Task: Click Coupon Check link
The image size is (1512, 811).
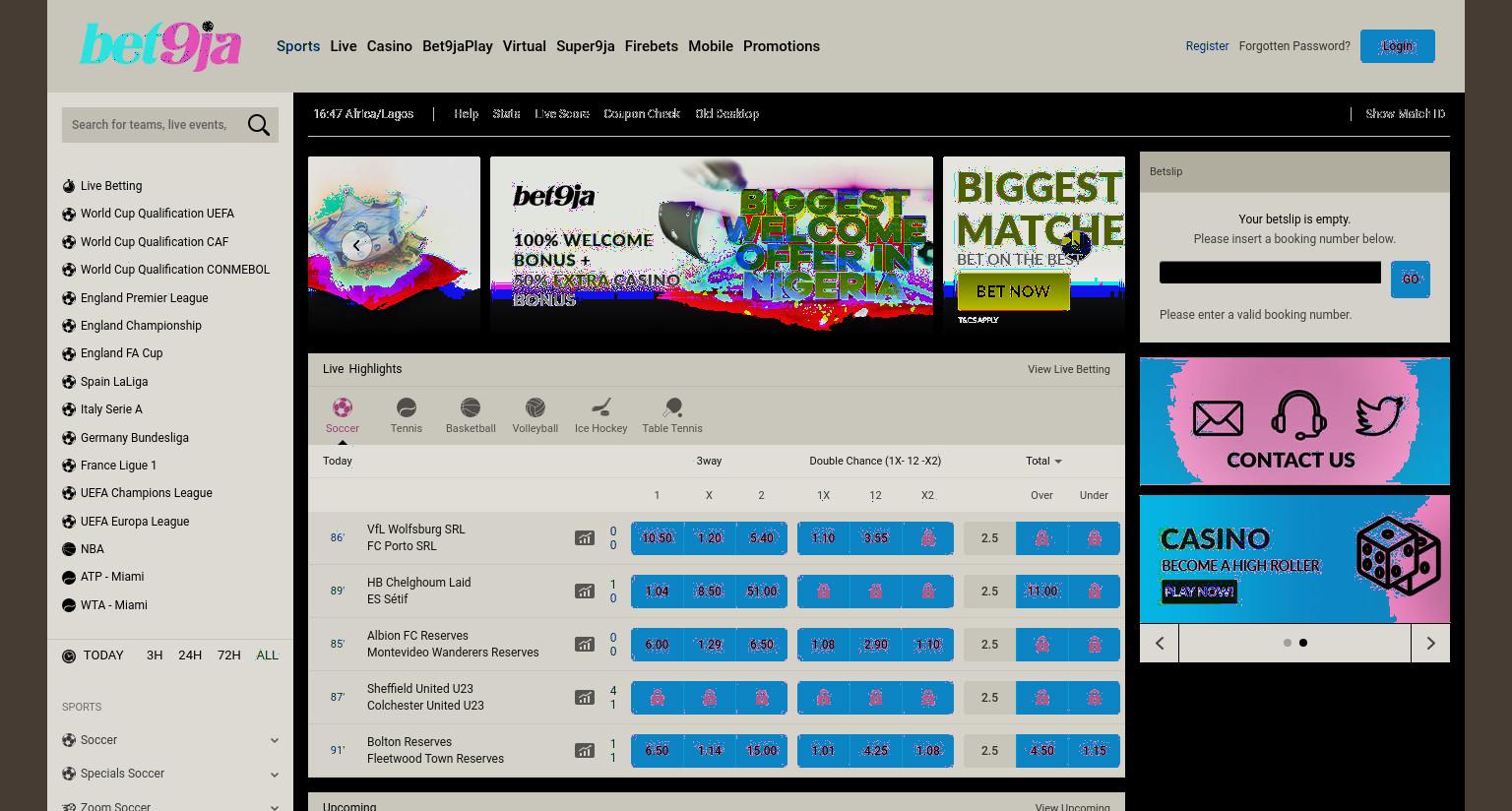Action: [642, 114]
